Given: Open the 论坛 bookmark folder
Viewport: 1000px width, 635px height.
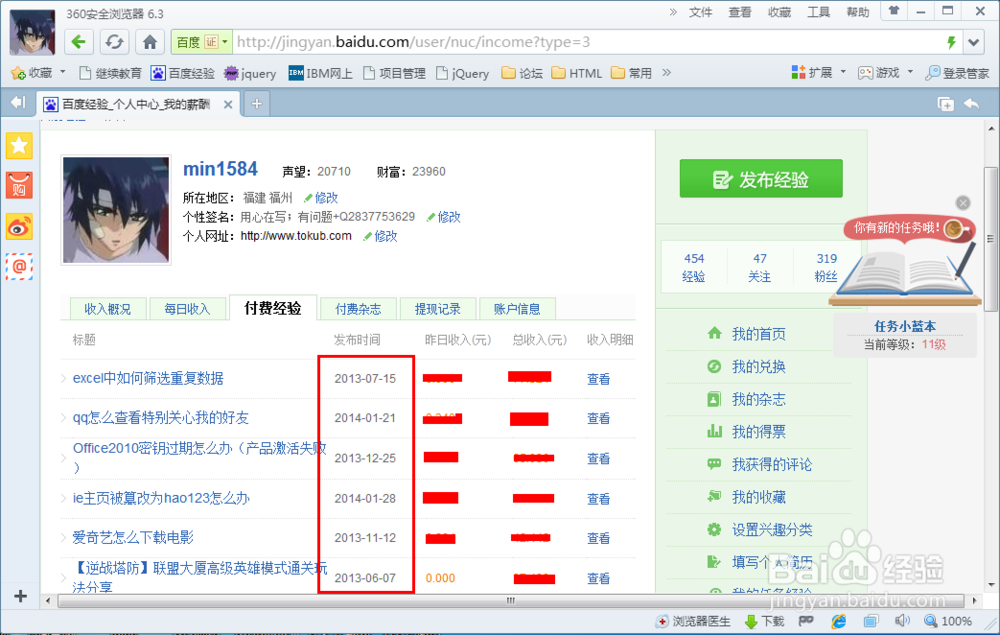Looking at the screenshot, I should (522, 73).
